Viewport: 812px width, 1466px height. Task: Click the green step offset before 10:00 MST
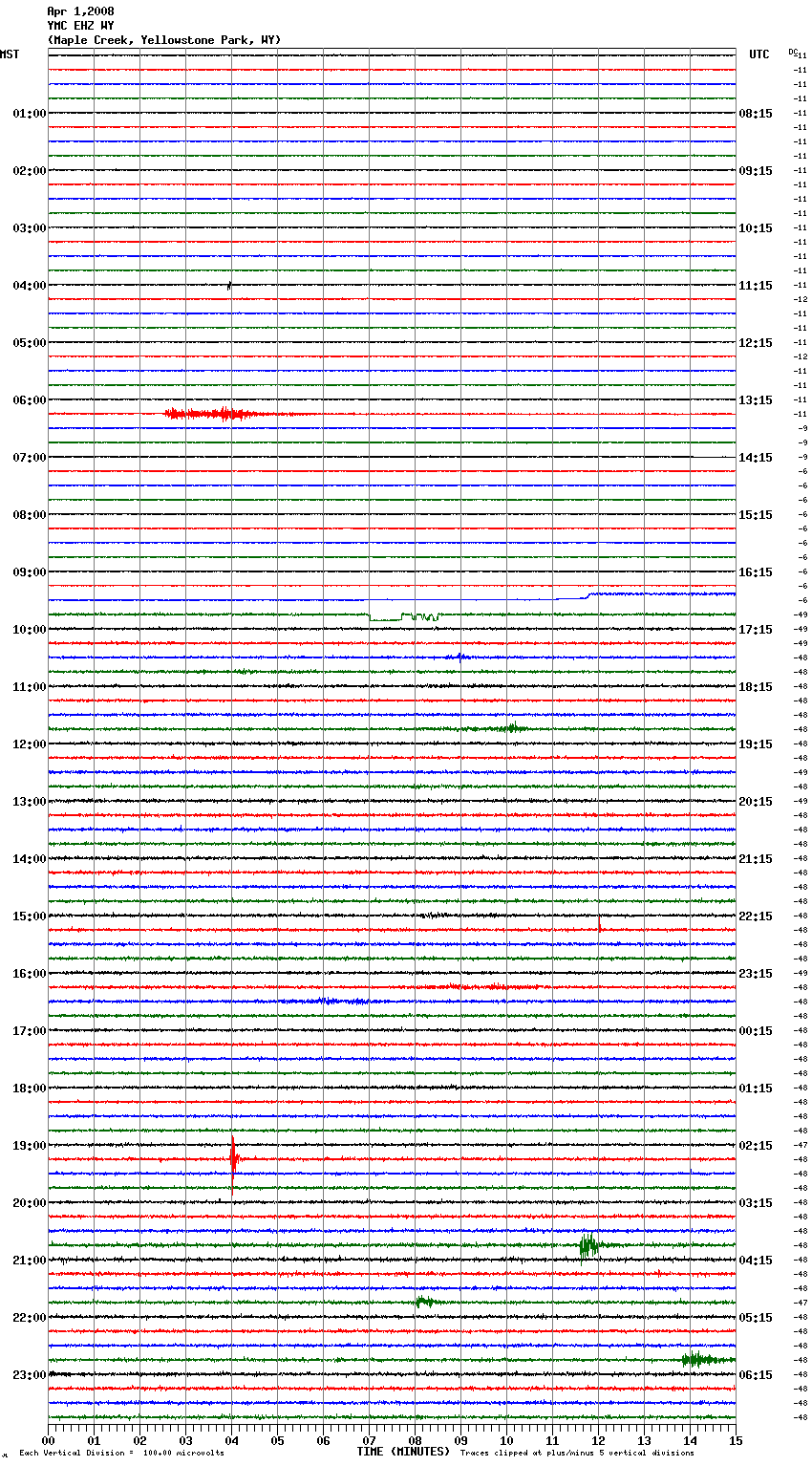tap(404, 616)
